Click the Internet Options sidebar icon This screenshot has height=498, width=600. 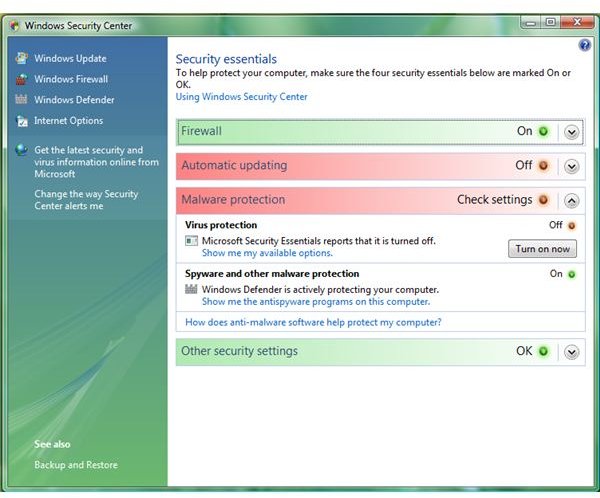click(x=22, y=121)
